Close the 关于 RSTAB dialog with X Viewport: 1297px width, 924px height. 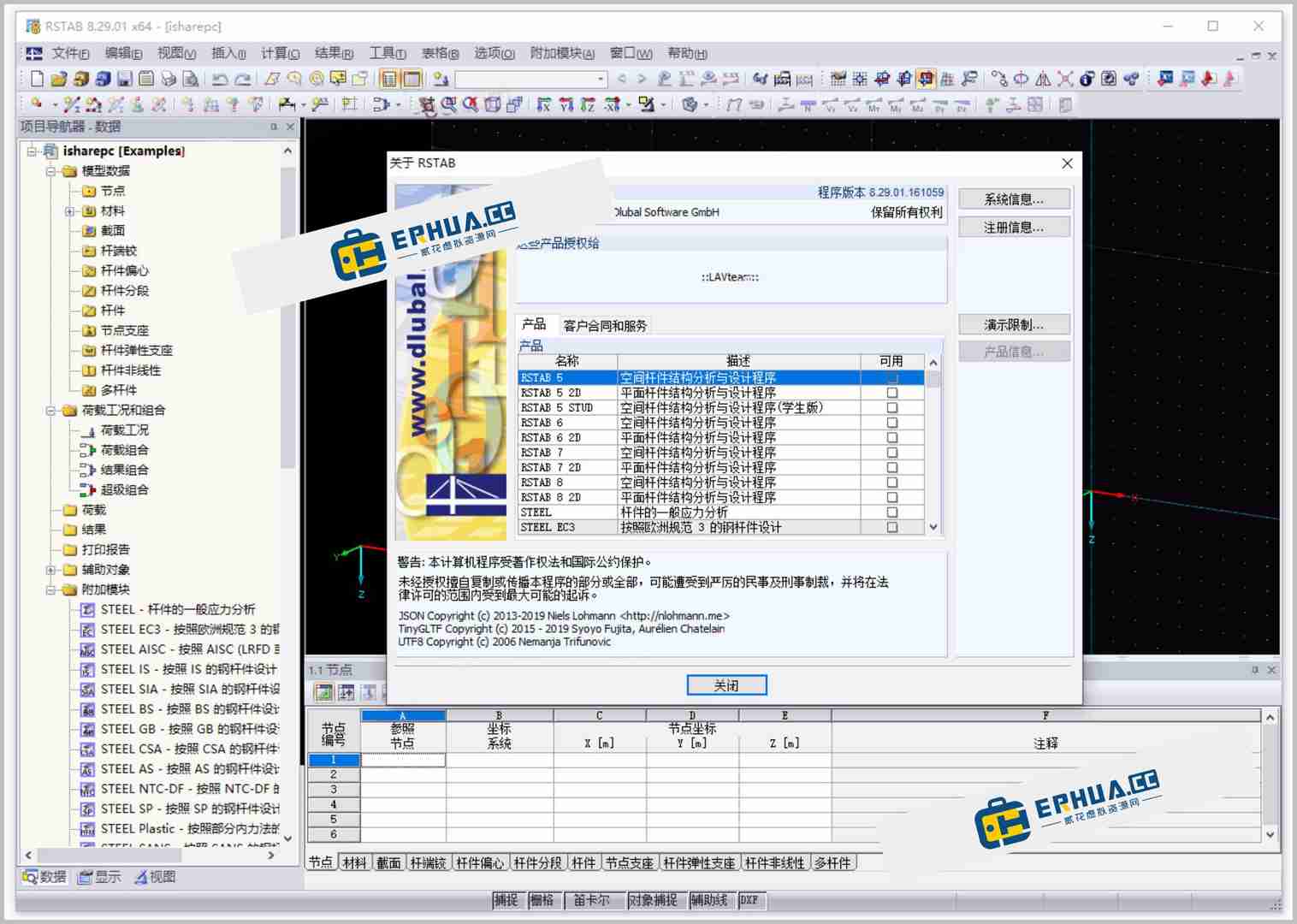(x=1067, y=163)
